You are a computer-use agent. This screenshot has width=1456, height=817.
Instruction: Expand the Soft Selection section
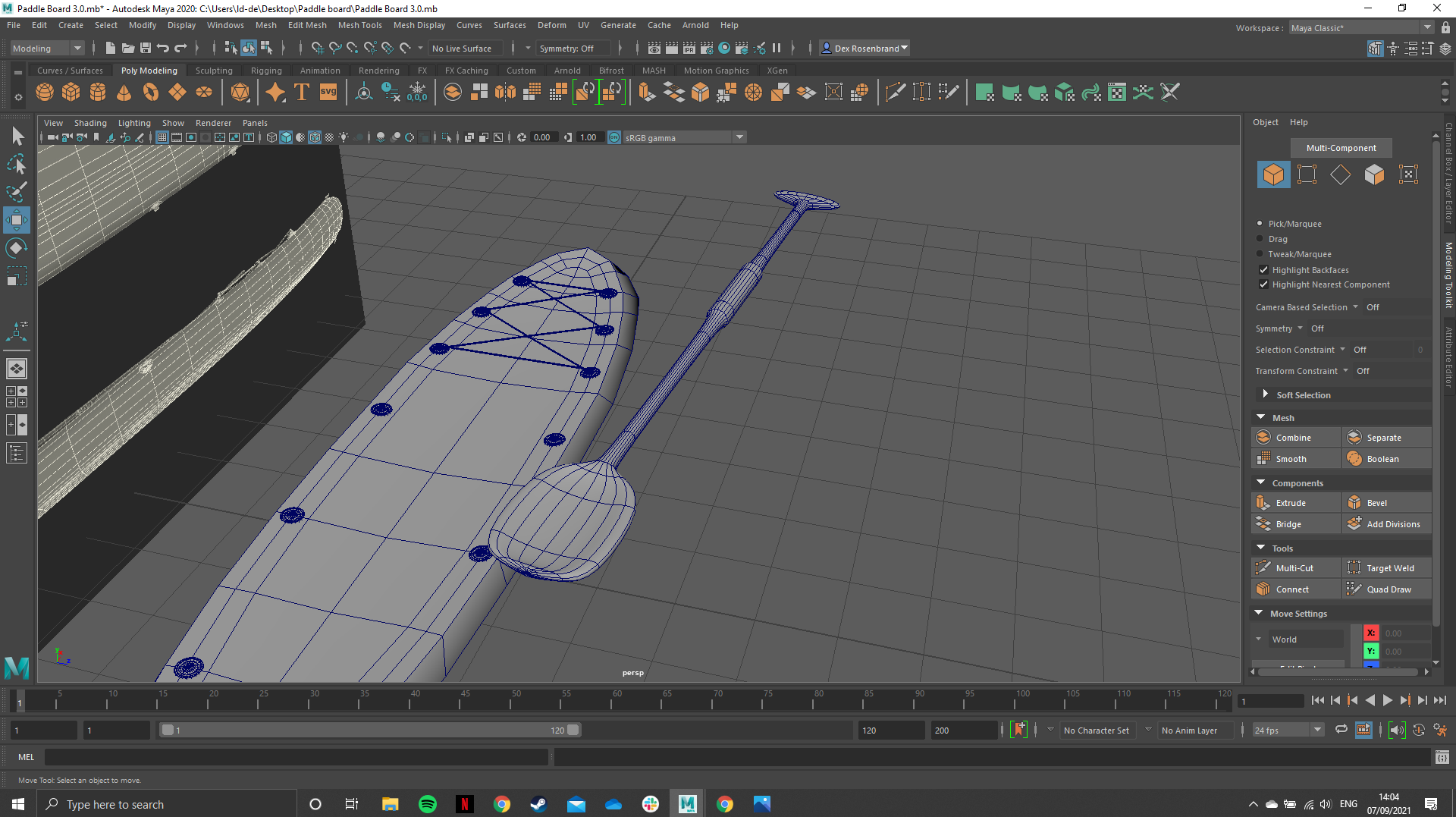(x=1265, y=394)
